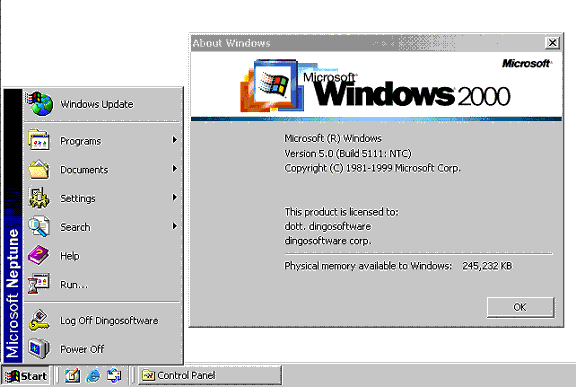Click the Microsoft logo in the banner corner
Screen dimensions: 576x387
point(526,63)
